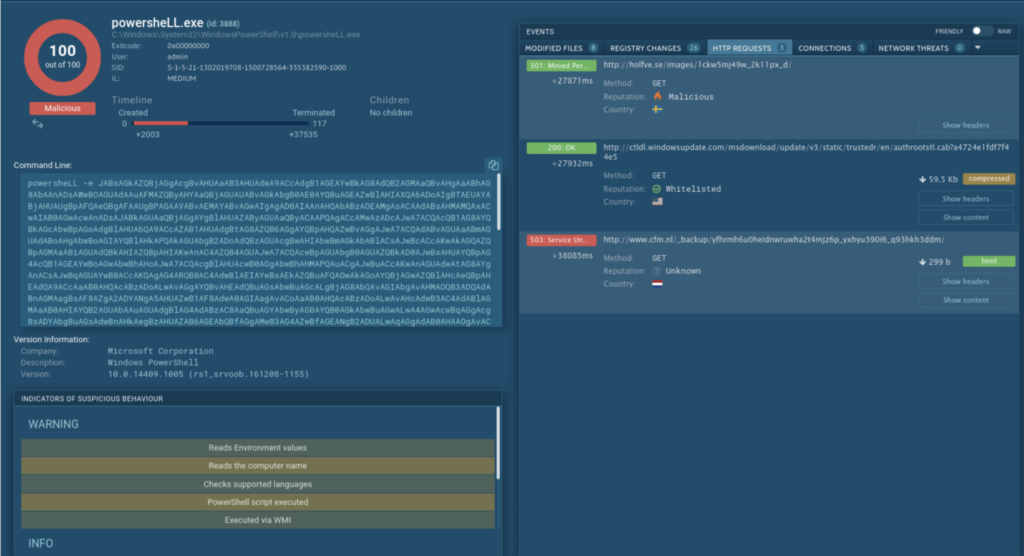Click the green check icon beside Whitelisted
Screen dimensions: 1024x556
[656, 189]
